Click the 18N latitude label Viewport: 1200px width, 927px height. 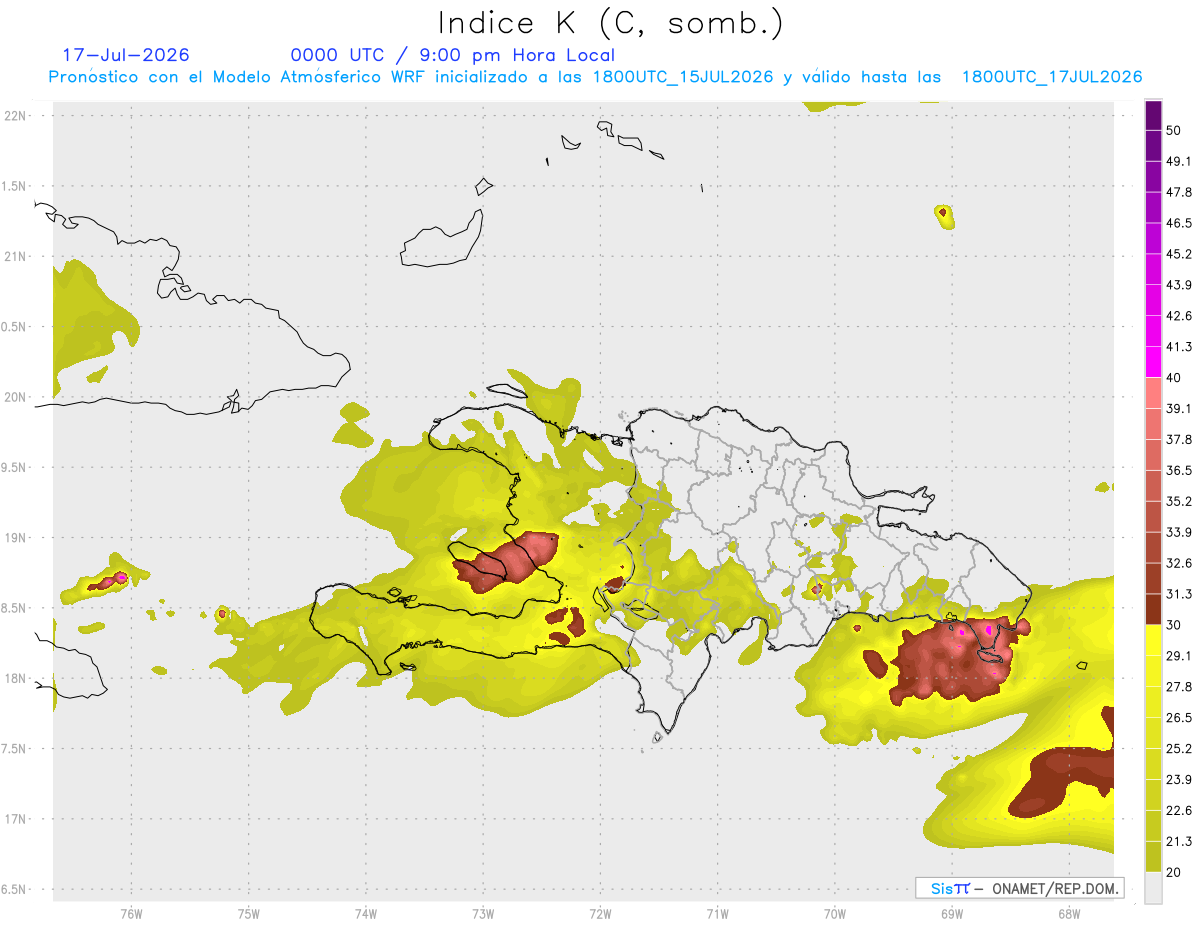pyautogui.click(x=17, y=678)
